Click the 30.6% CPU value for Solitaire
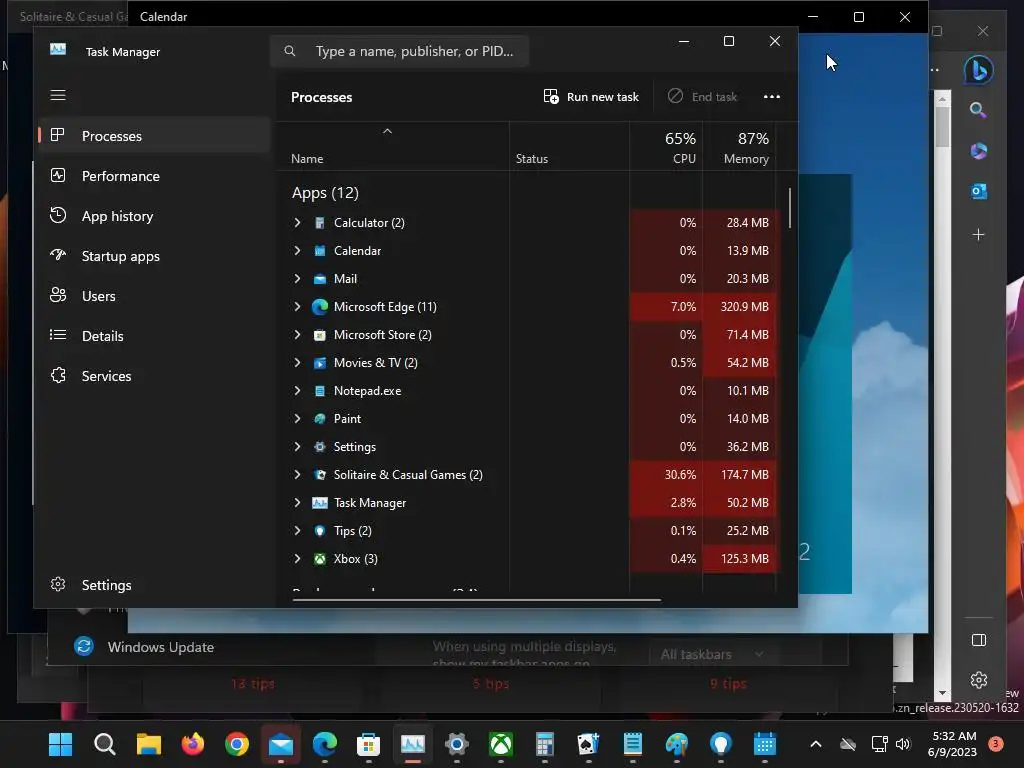 680,475
